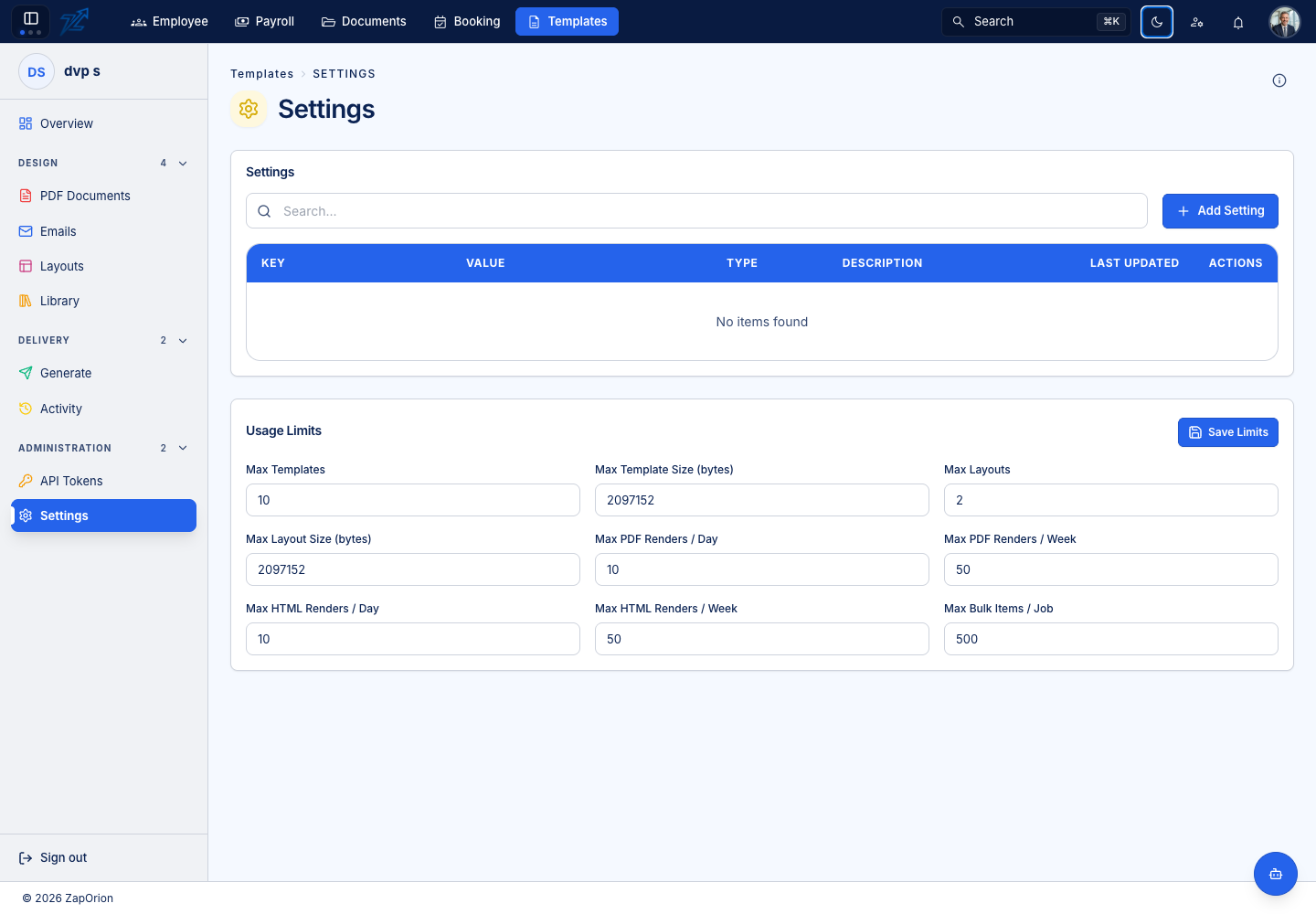
Task: Click the Max Layouts input
Action: pyautogui.click(x=1111, y=500)
